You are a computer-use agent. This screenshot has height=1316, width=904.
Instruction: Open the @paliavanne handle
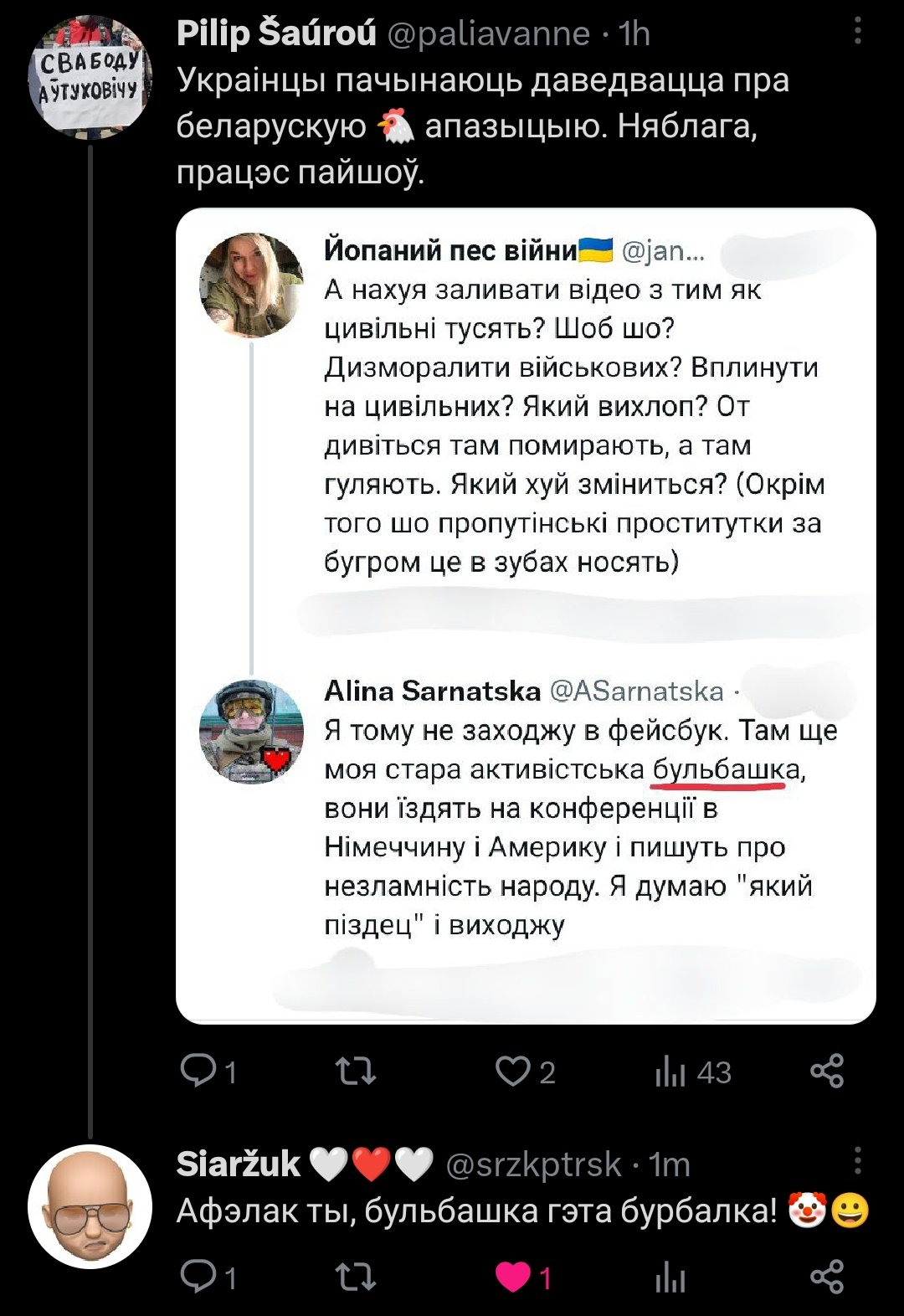pyautogui.click(x=488, y=33)
